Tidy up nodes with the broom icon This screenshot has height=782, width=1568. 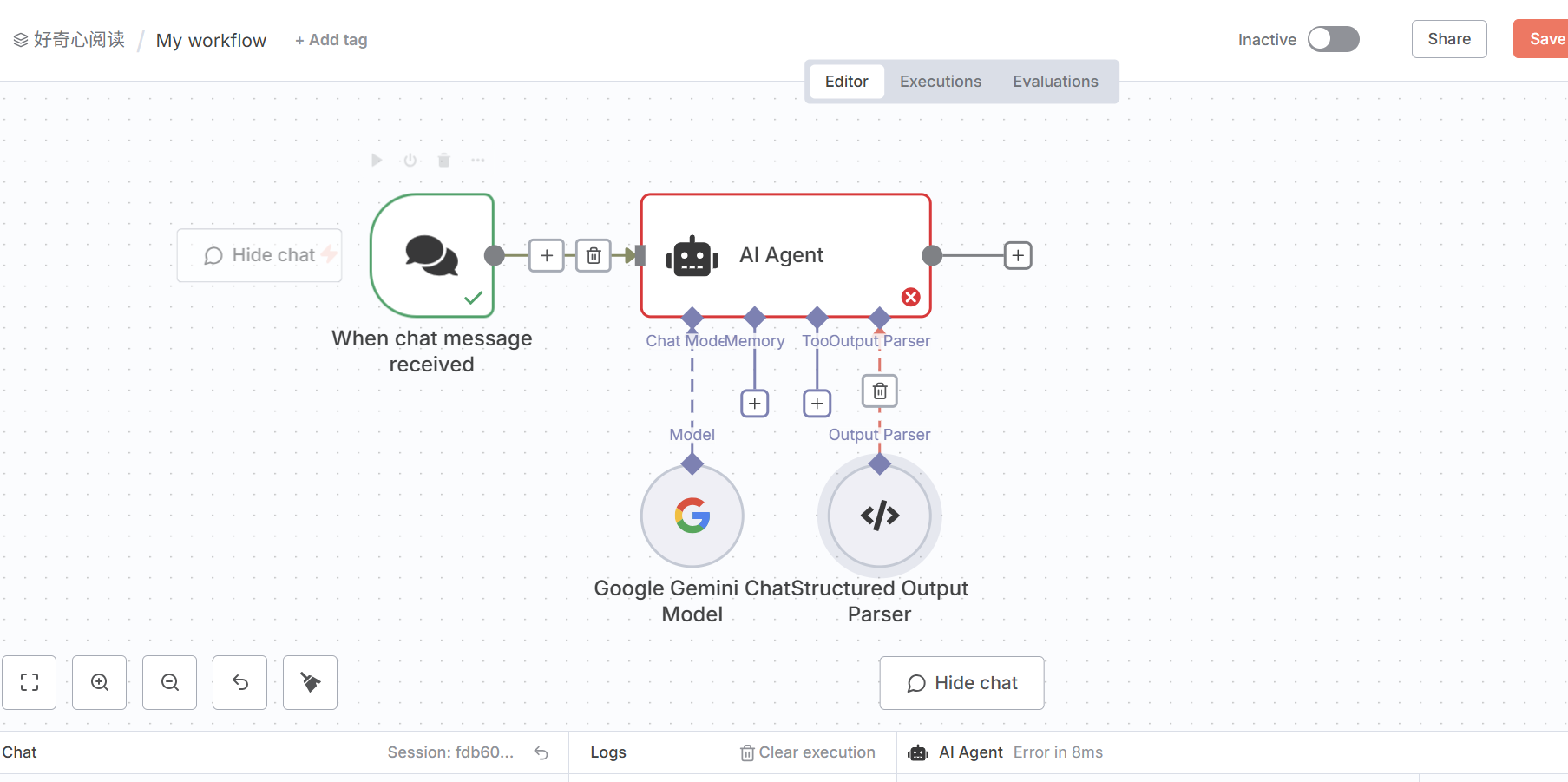point(311,682)
